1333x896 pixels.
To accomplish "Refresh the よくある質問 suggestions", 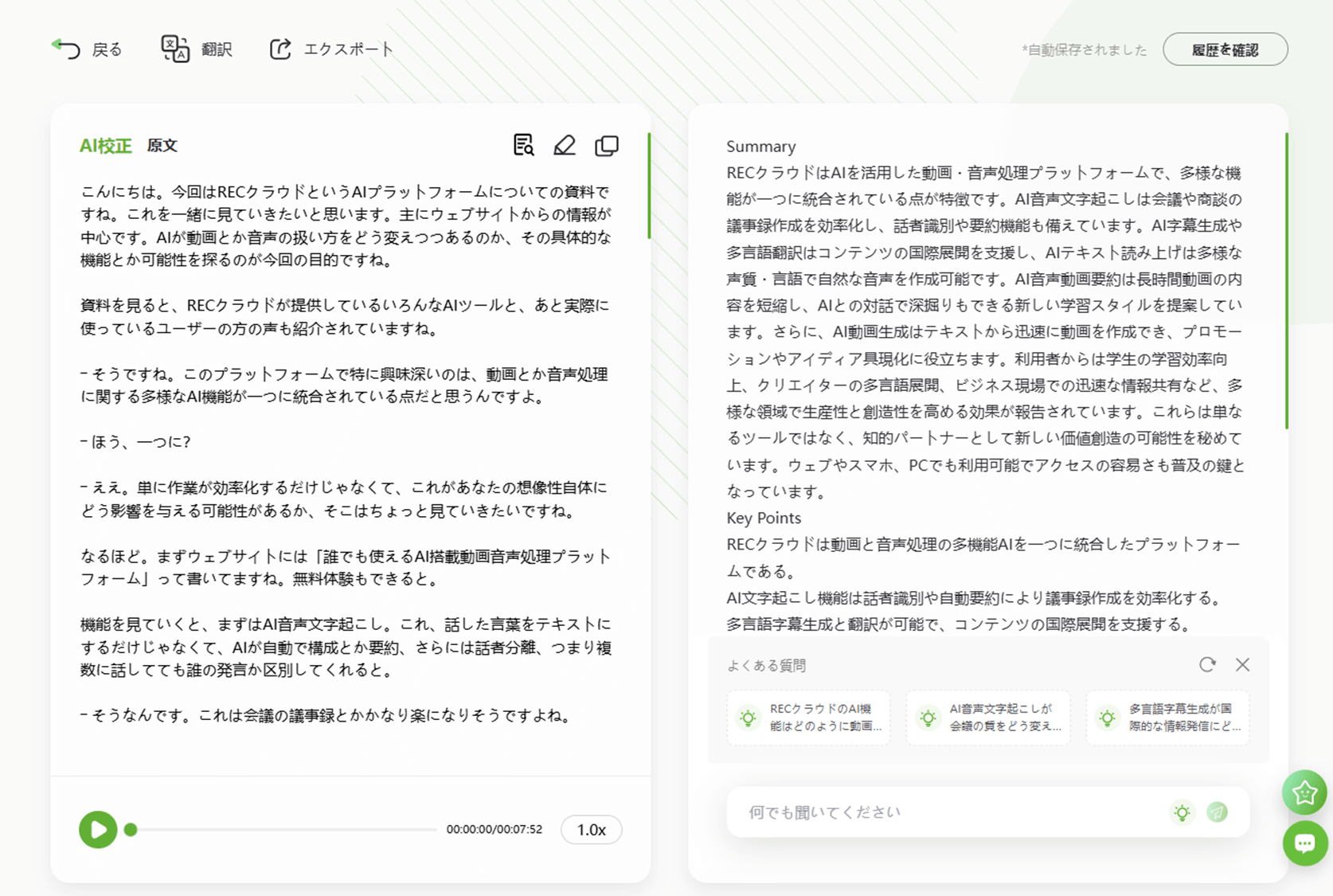I will 1207,664.
